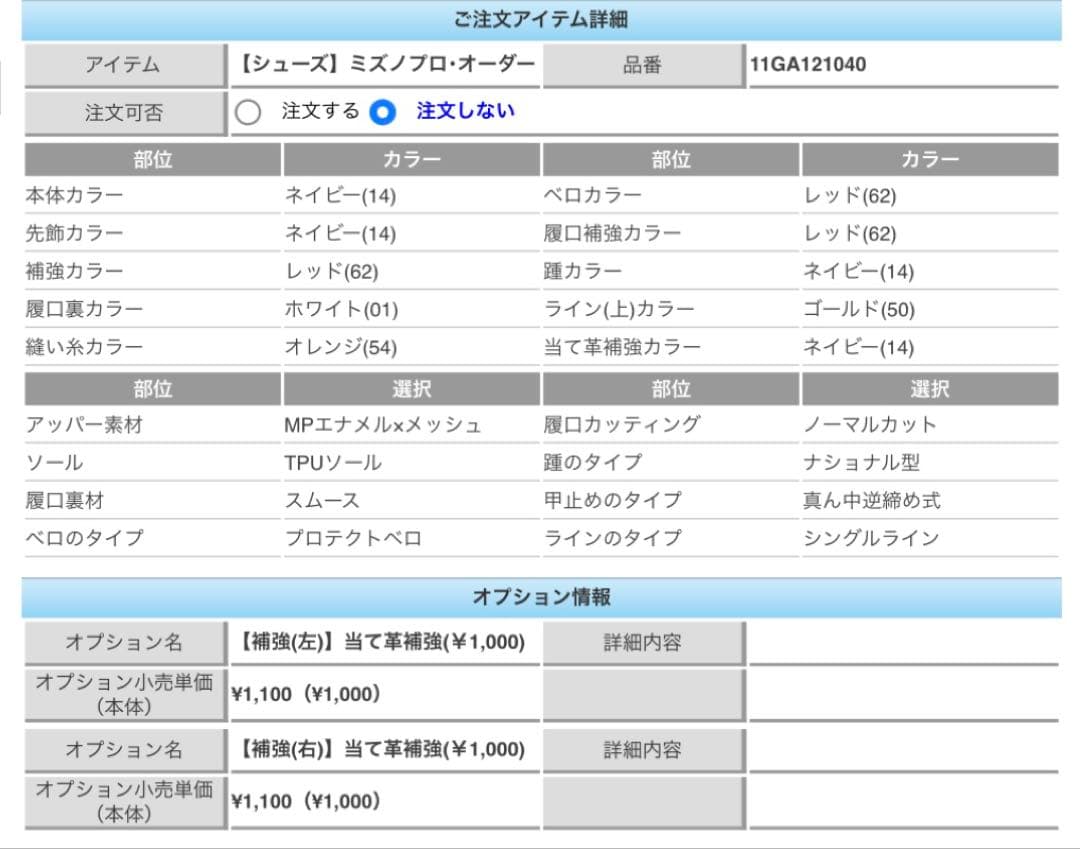The width and height of the screenshot is (1080, 849).
Task: Click the ネイビー(14) value for 当て革補強カラー
Action: click(x=859, y=348)
